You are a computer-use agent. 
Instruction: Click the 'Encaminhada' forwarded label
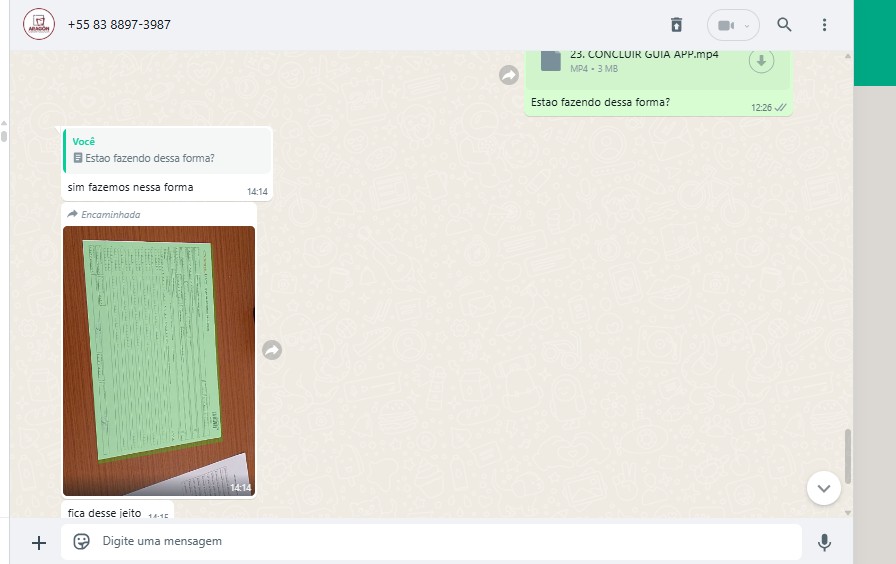[x=103, y=214]
